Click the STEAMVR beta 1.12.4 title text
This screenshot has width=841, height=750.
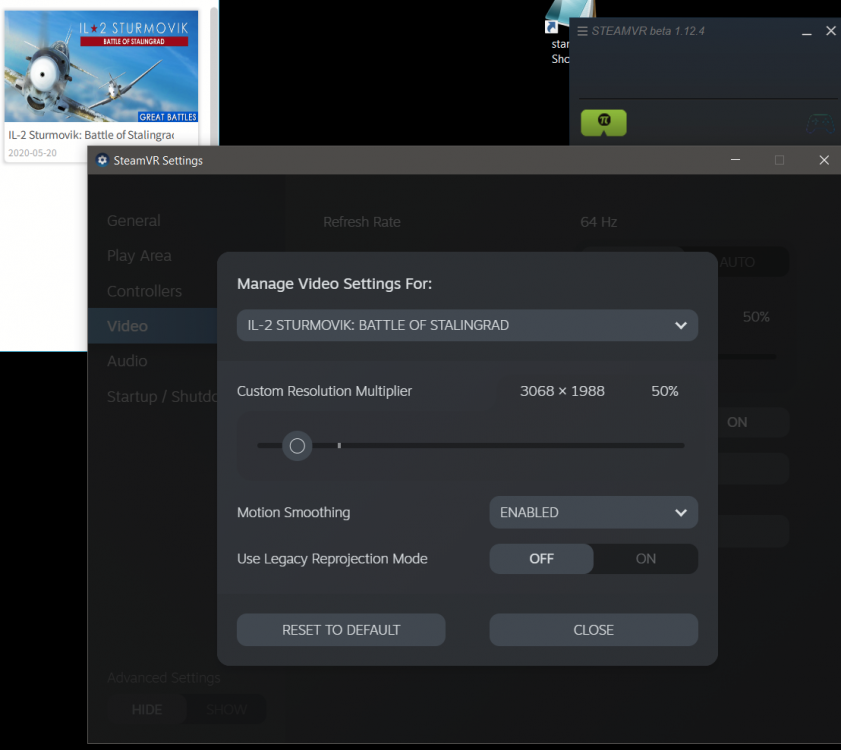648,31
